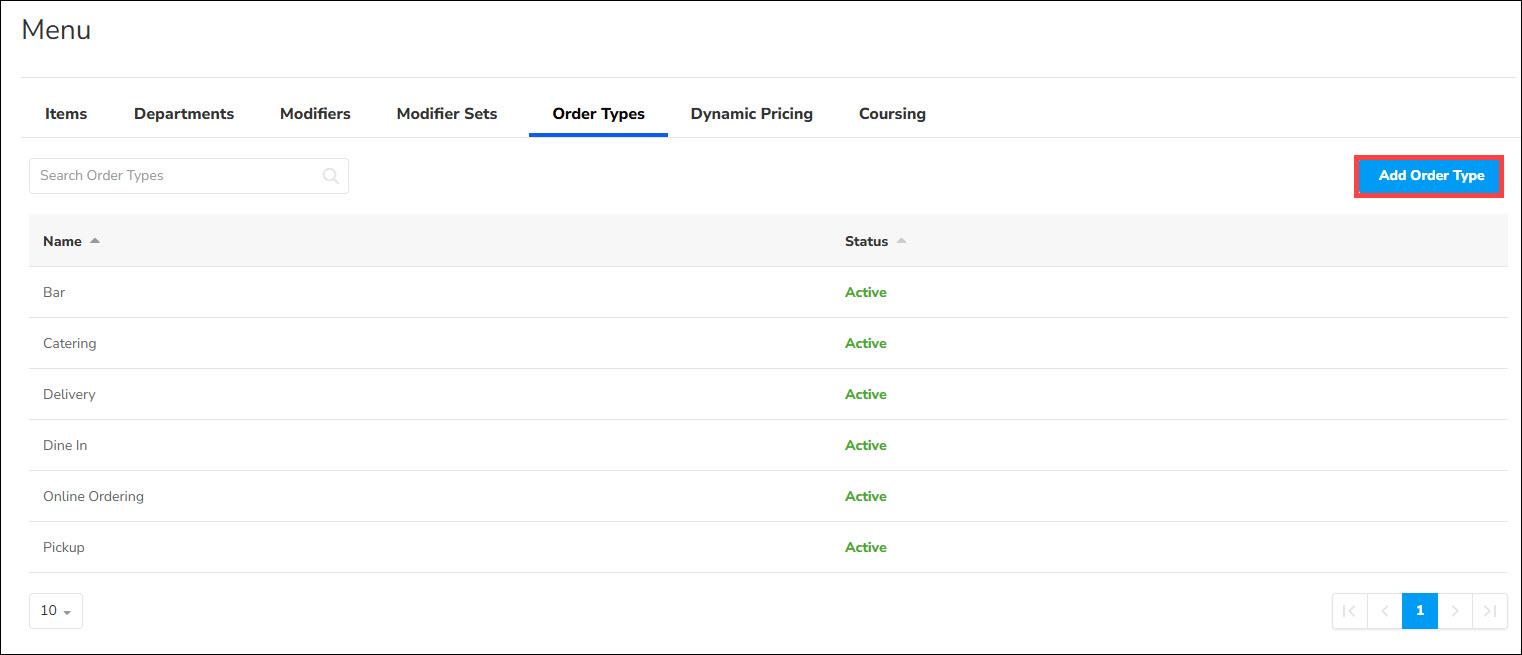Go to first page arrow

1349,611
